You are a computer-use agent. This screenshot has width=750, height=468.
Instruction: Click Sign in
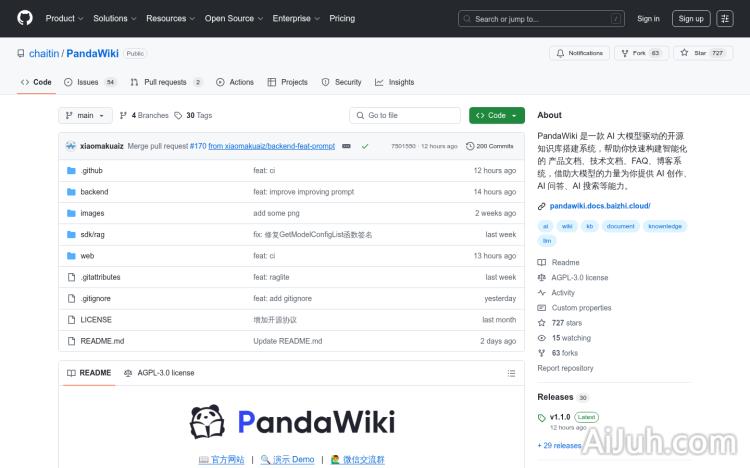pyautogui.click(x=648, y=19)
